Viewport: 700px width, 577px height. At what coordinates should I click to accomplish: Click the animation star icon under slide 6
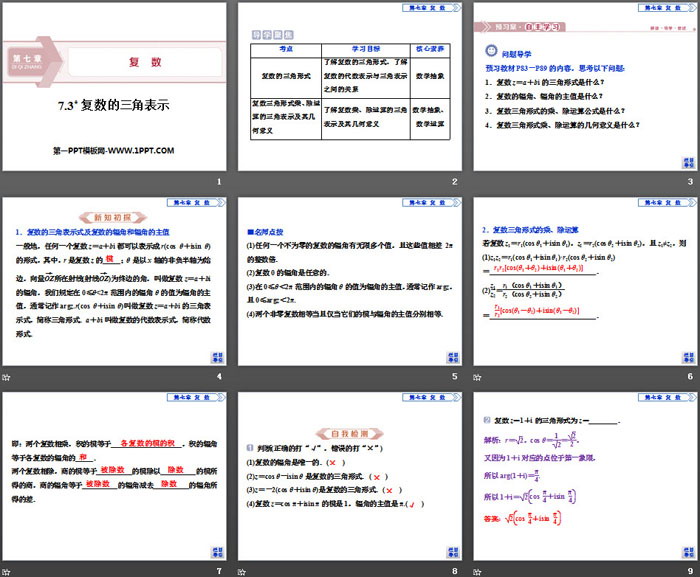[475, 376]
